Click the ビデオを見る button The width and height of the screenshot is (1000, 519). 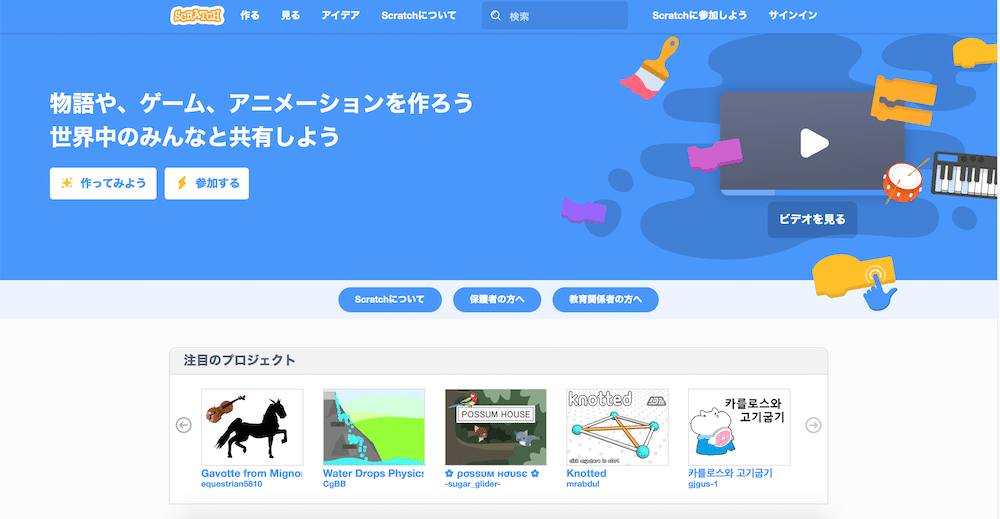pyautogui.click(x=812, y=219)
